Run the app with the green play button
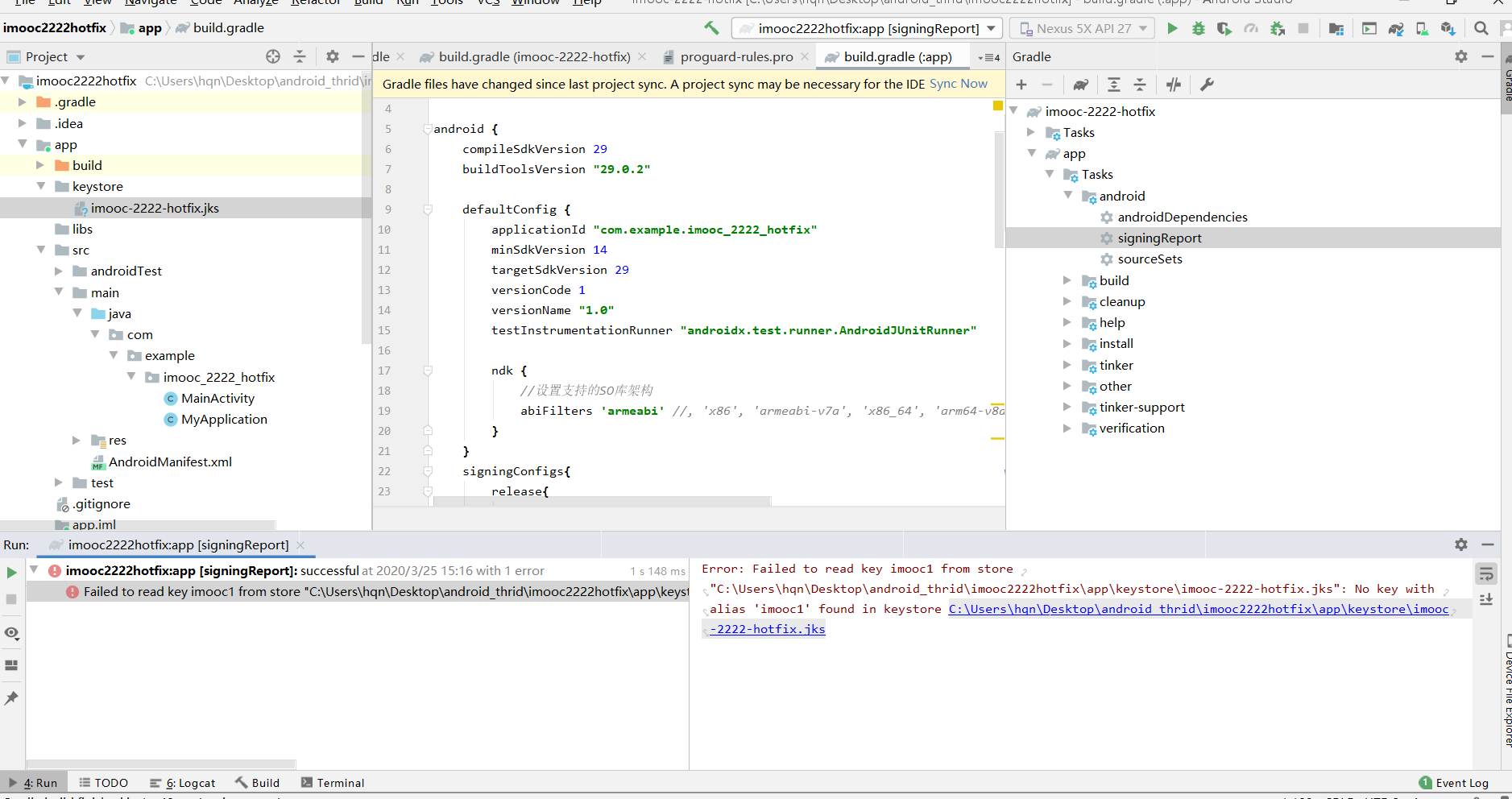Image resolution: width=1512 pixels, height=799 pixels. (x=1172, y=28)
